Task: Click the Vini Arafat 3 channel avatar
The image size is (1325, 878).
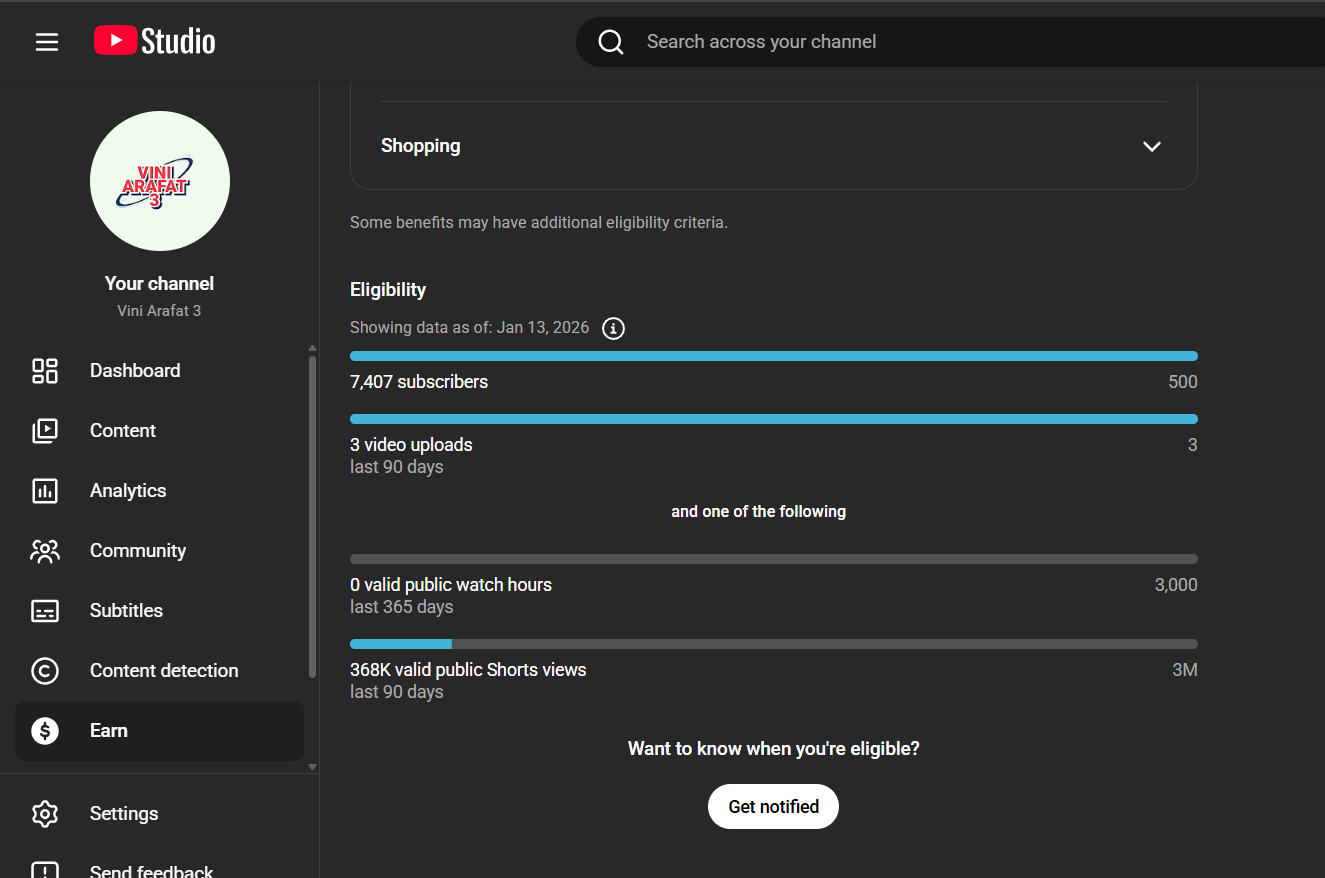Action: point(160,181)
